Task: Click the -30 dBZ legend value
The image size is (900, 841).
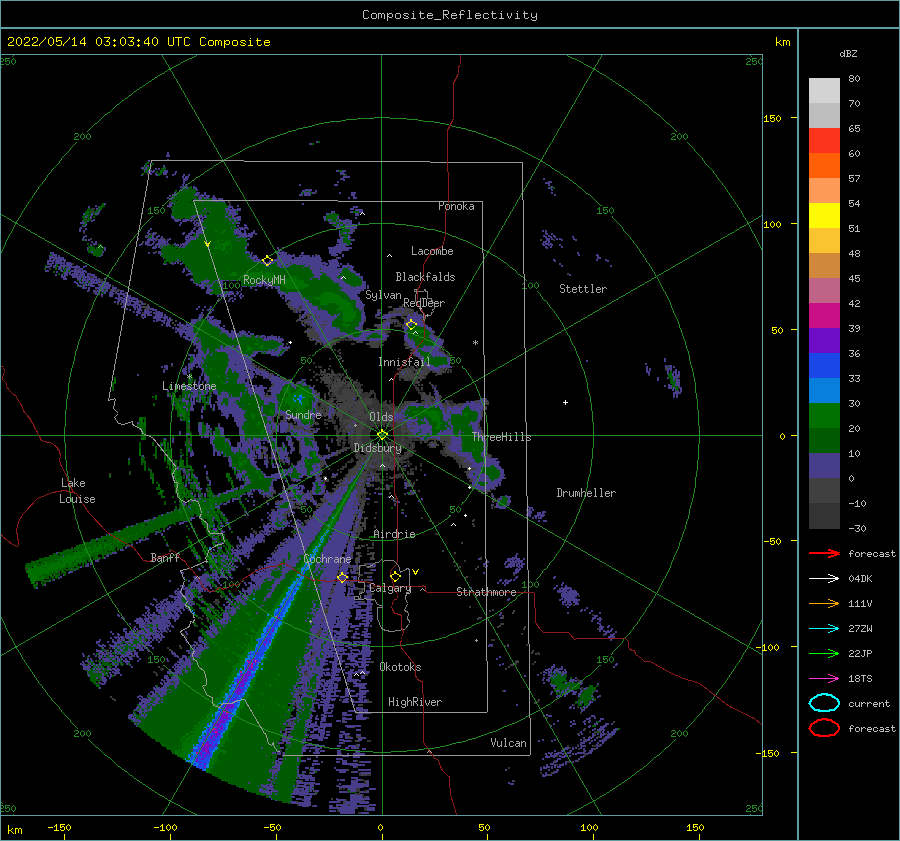Action: coord(858,529)
